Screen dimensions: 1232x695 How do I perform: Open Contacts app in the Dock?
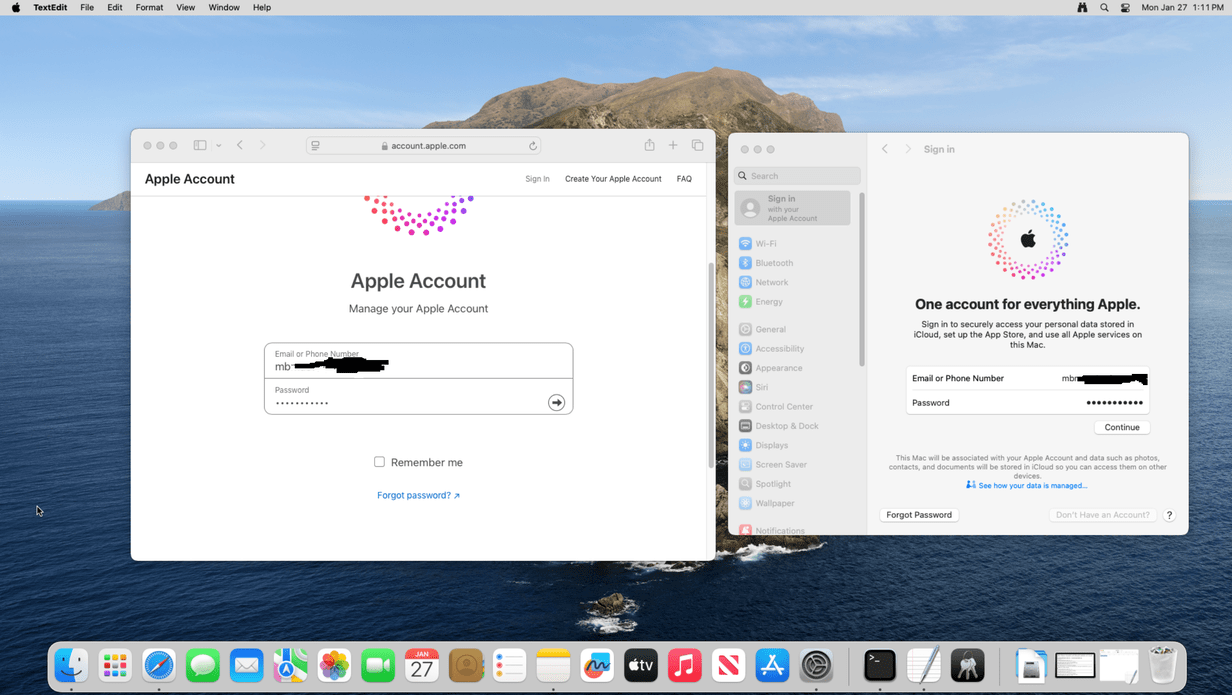pos(466,665)
